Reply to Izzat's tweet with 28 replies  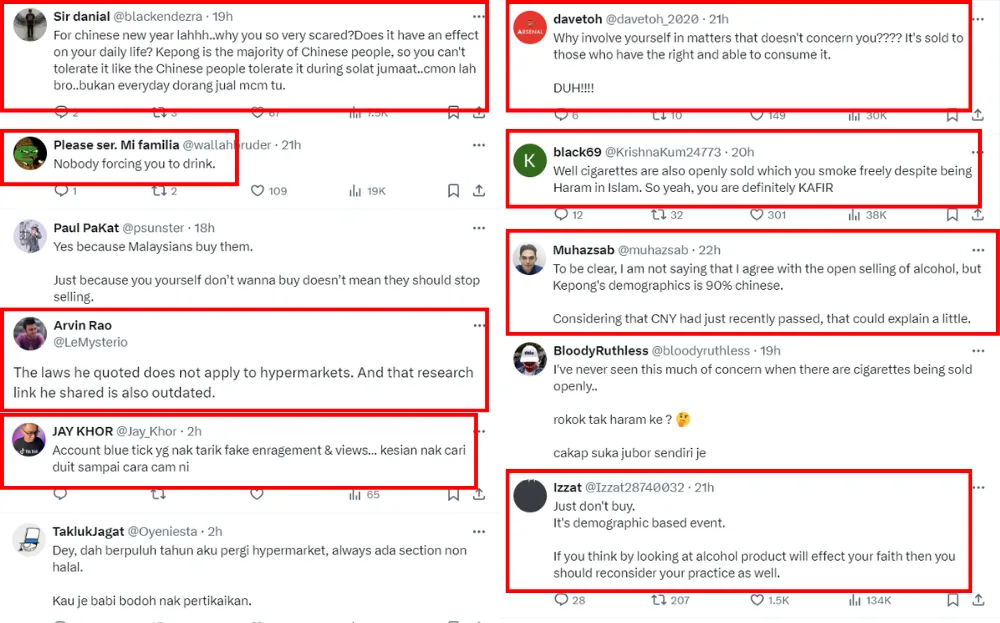point(562,600)
